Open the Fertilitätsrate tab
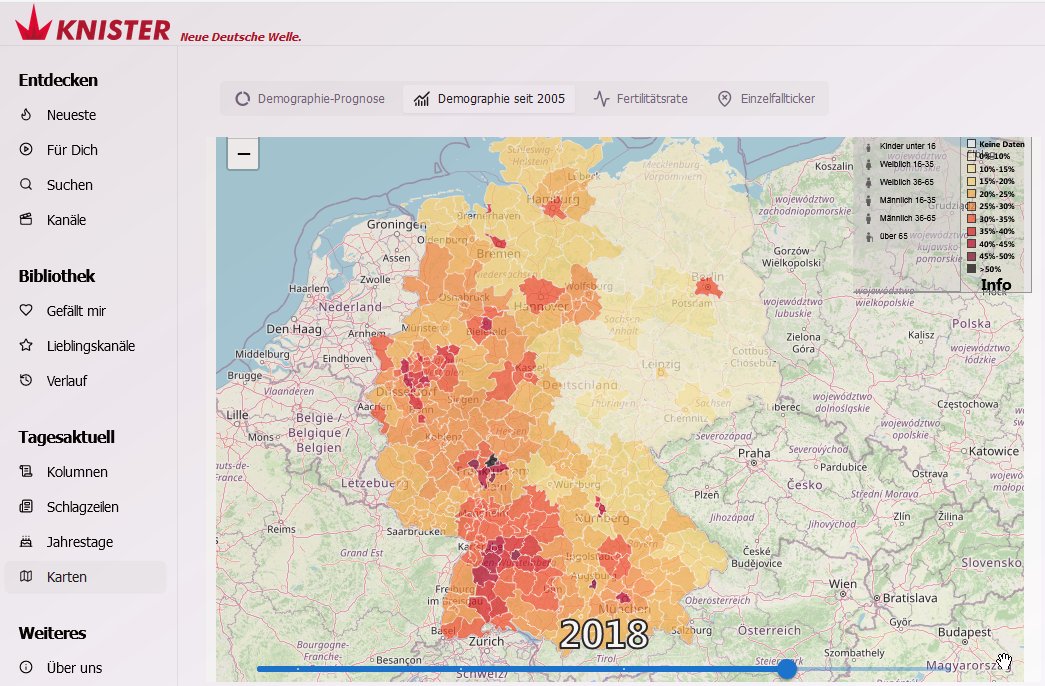 [x=640, y=99]
